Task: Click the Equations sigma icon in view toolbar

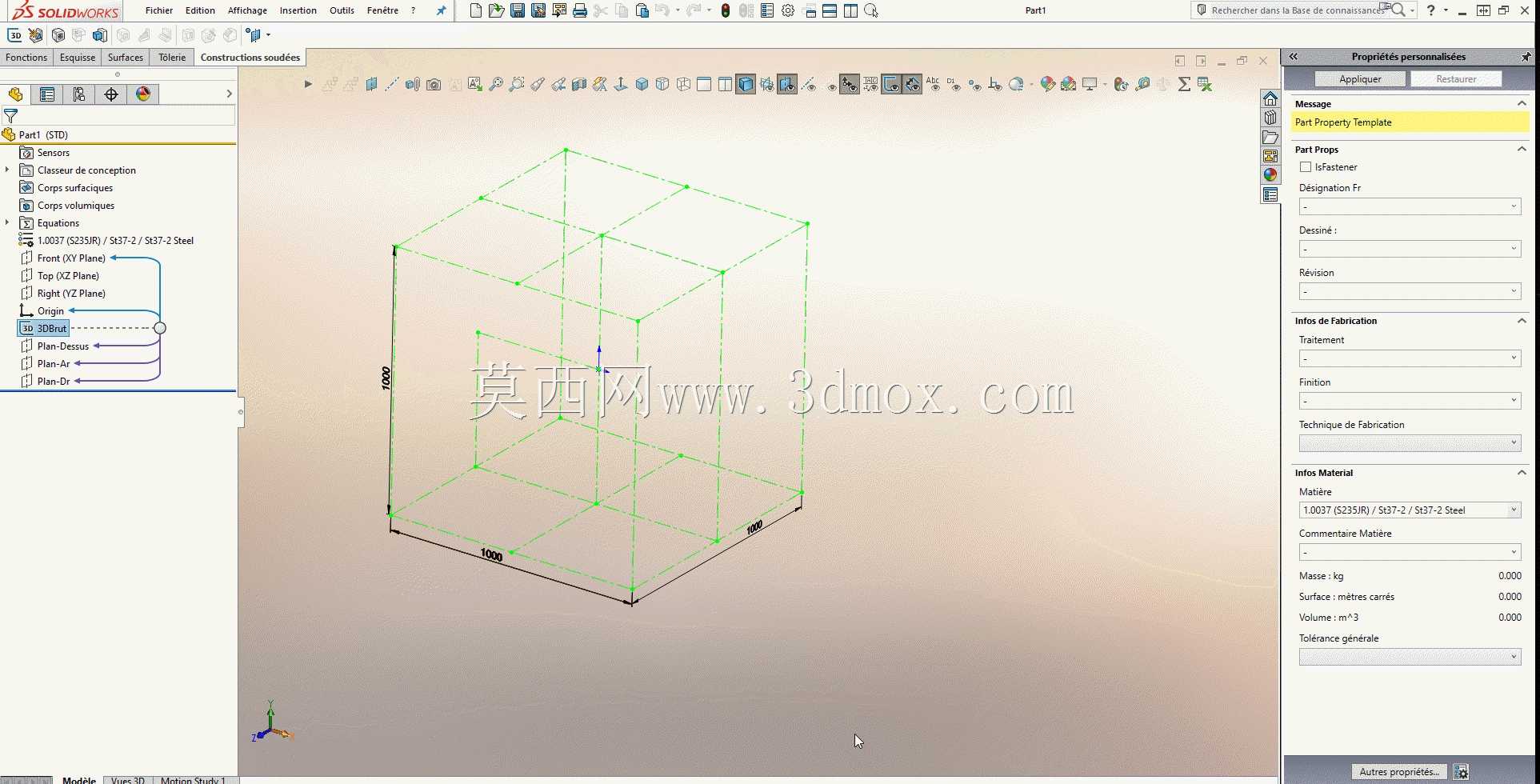Action: click(1184, 84)
